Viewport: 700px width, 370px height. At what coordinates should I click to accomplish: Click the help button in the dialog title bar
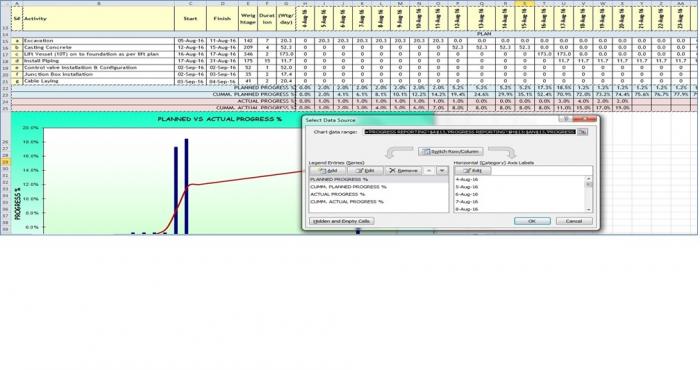[x=566, y=120]
